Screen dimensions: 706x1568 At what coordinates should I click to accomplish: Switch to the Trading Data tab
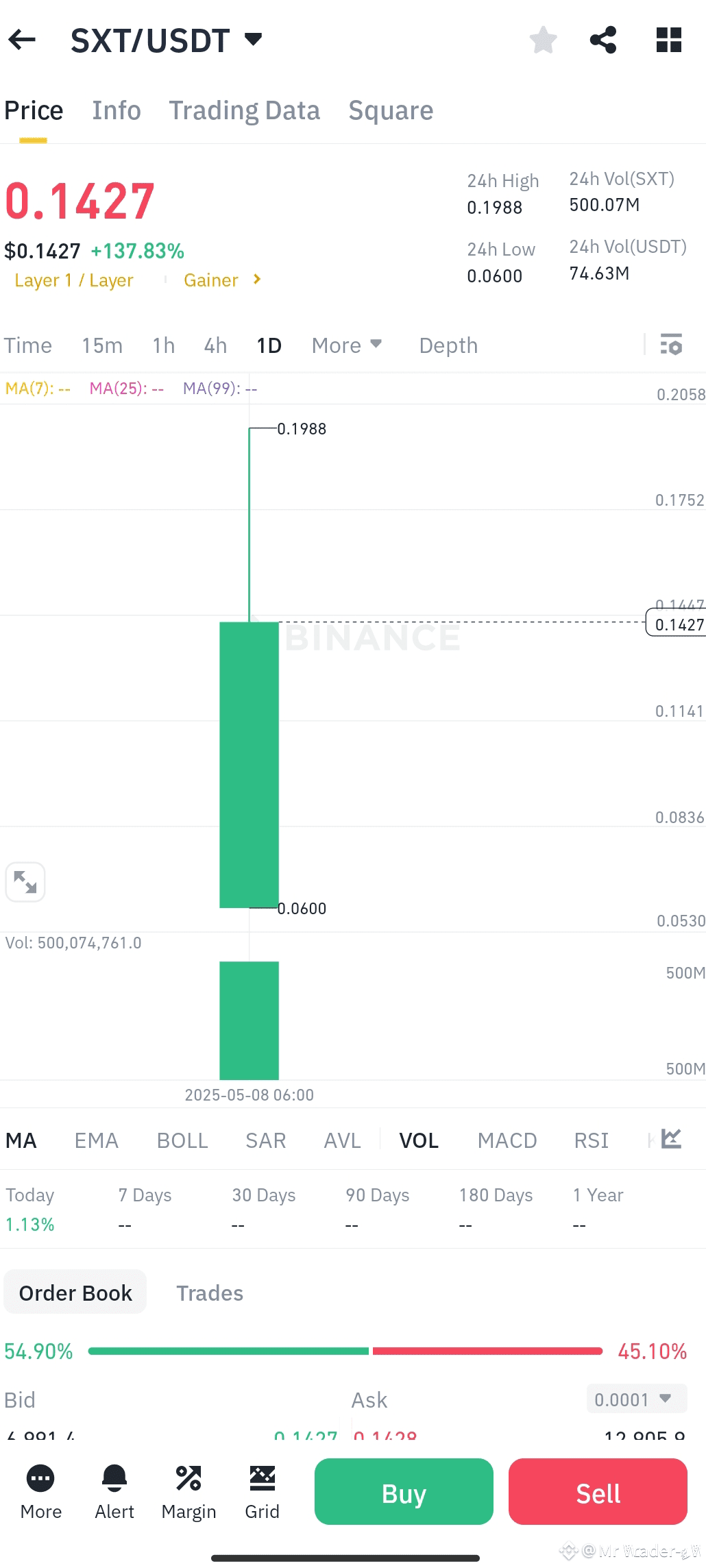point(245,110)
